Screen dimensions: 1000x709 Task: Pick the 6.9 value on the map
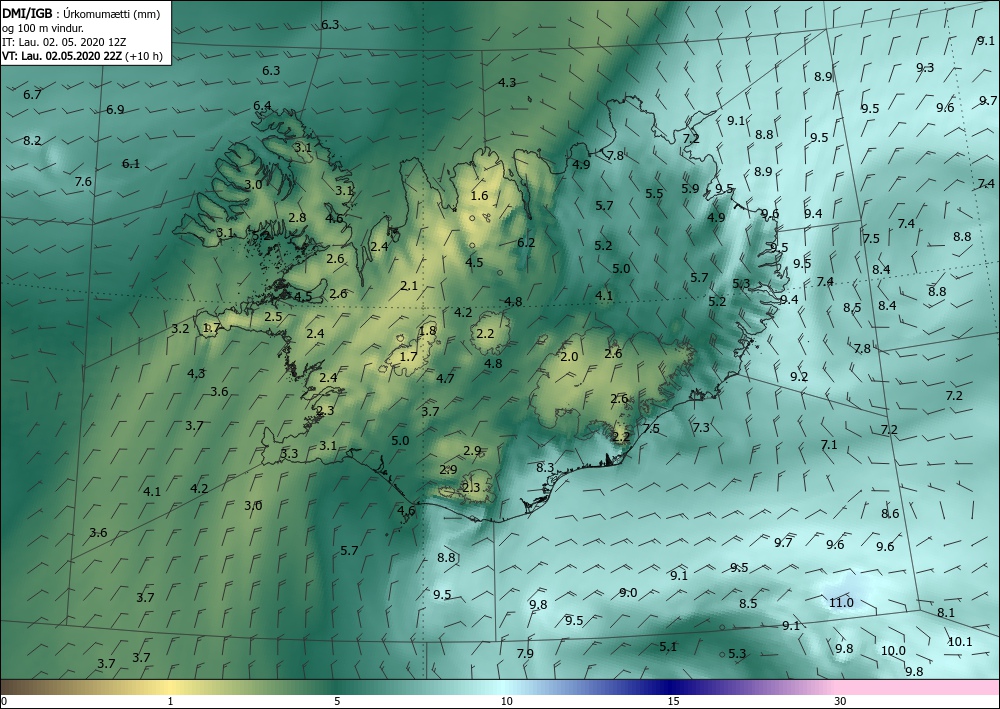click(x=115, y=110)
